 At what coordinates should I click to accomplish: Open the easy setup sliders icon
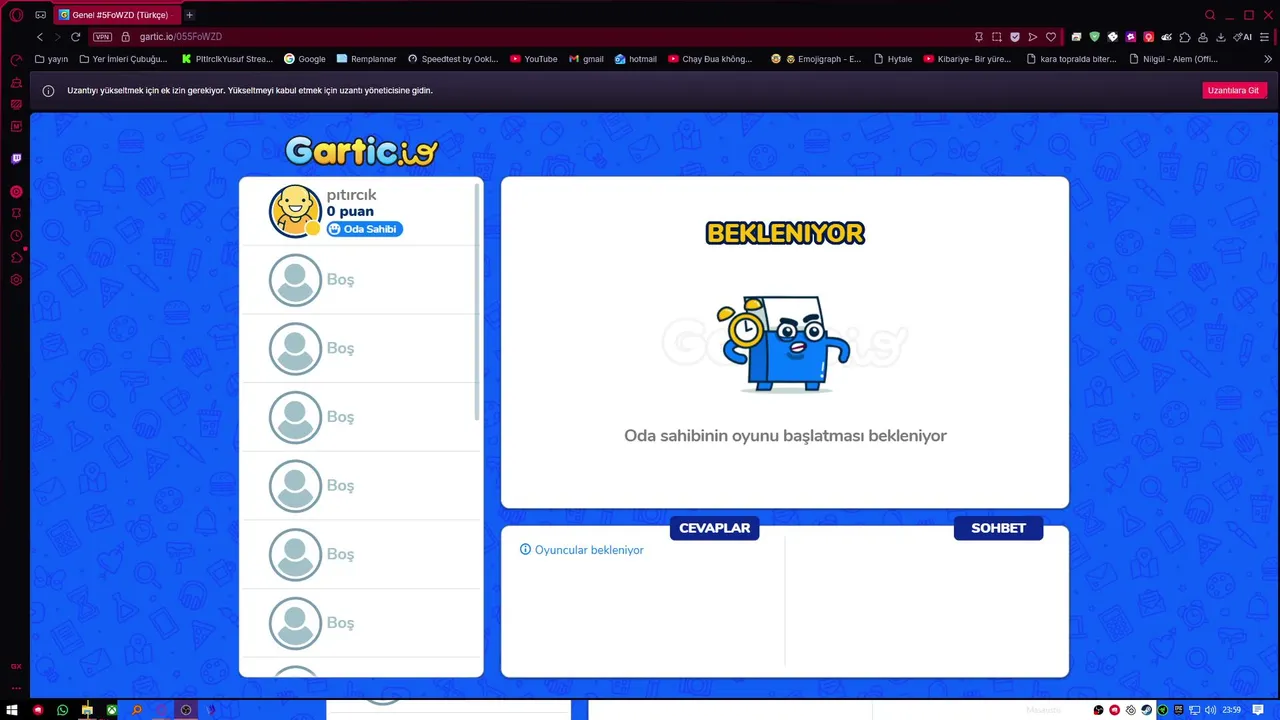coord(1266,37)
